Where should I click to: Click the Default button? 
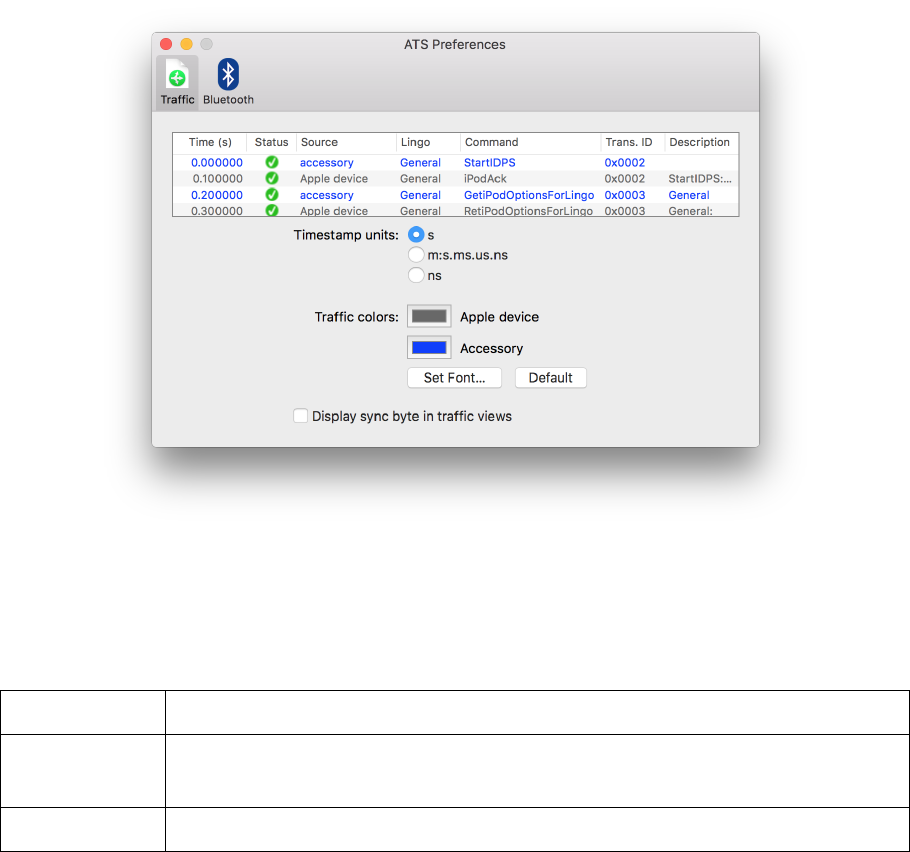(551, 378)
